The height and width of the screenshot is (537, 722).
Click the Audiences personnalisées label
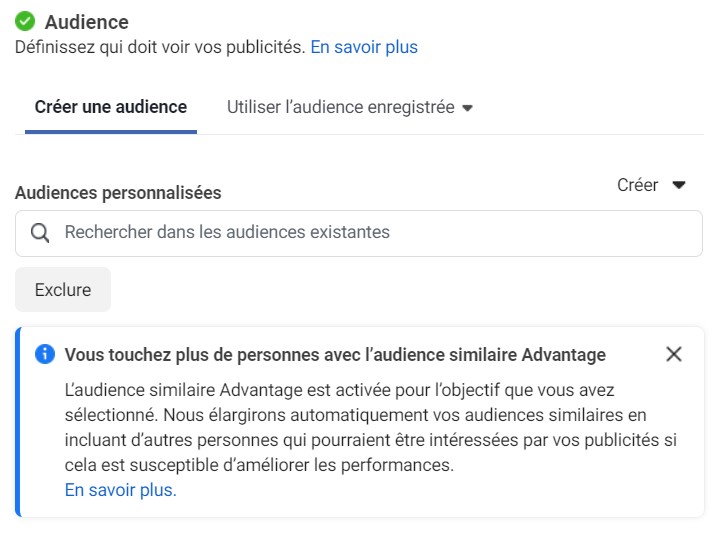coord(118,193)
